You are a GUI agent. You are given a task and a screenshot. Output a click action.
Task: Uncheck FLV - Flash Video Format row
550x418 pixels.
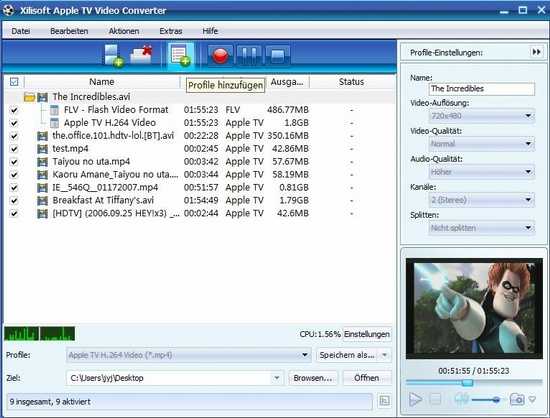point(14,110)
